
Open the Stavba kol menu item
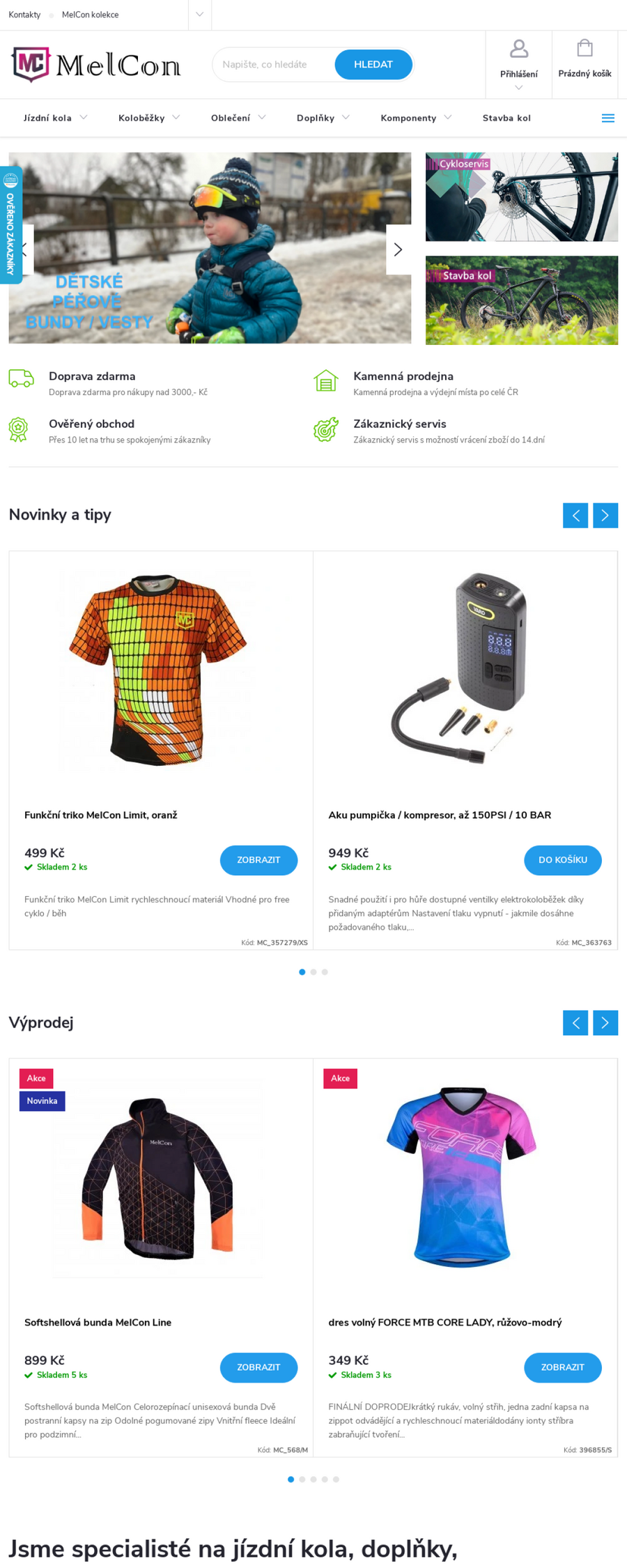(x=506, y=118)
